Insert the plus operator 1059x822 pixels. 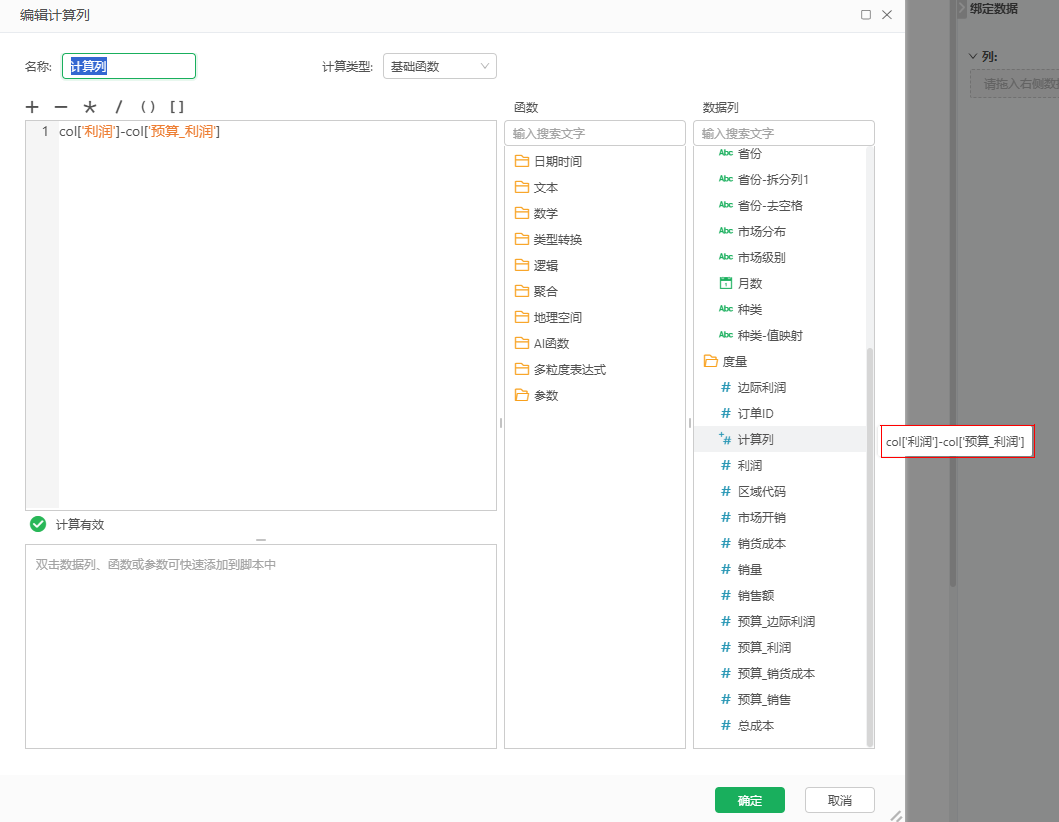[x=32, y=107]
